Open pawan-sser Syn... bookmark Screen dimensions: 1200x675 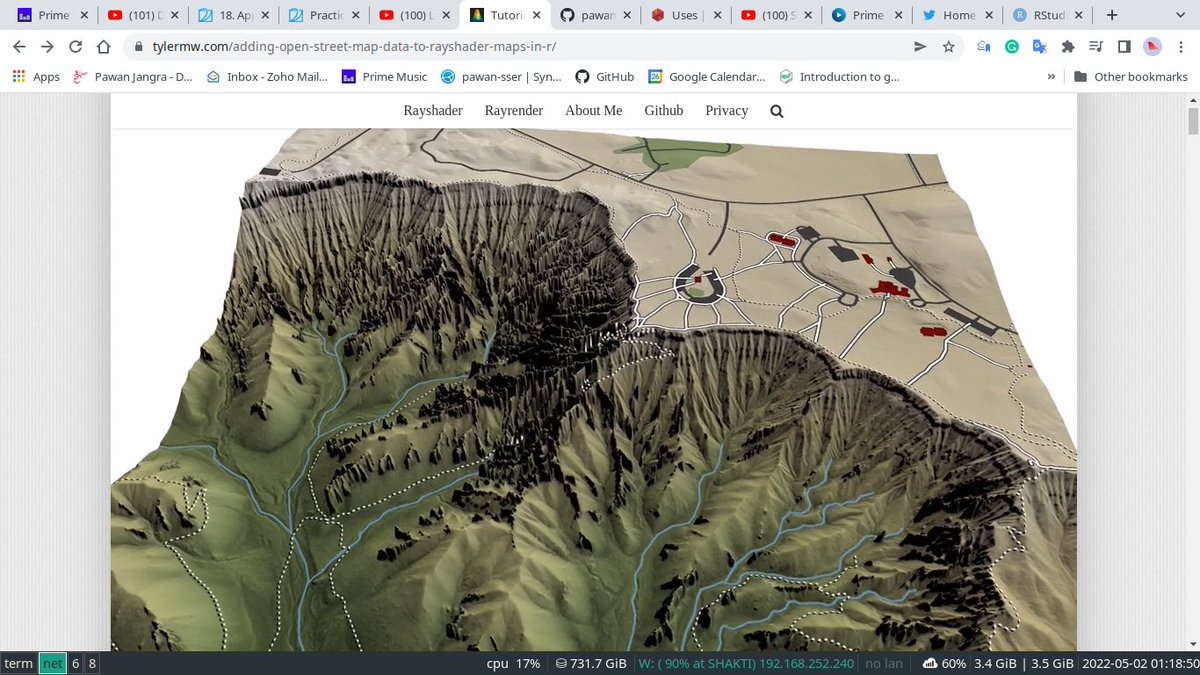501,77
